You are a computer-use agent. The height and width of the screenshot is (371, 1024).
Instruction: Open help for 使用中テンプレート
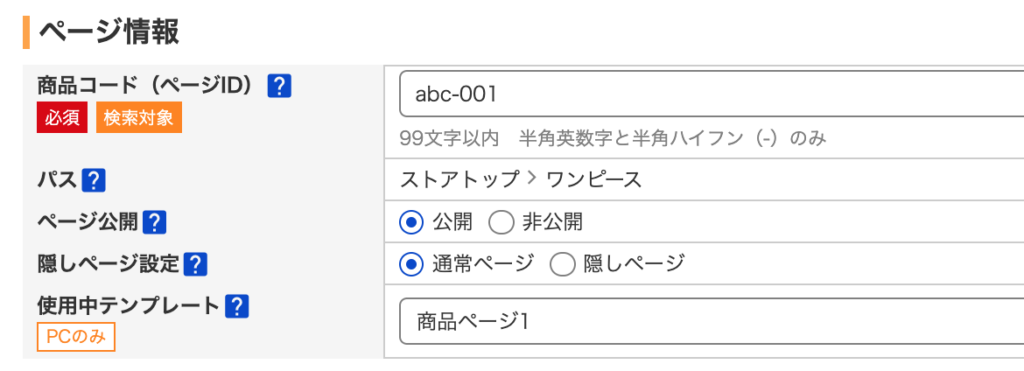point(237,306)
